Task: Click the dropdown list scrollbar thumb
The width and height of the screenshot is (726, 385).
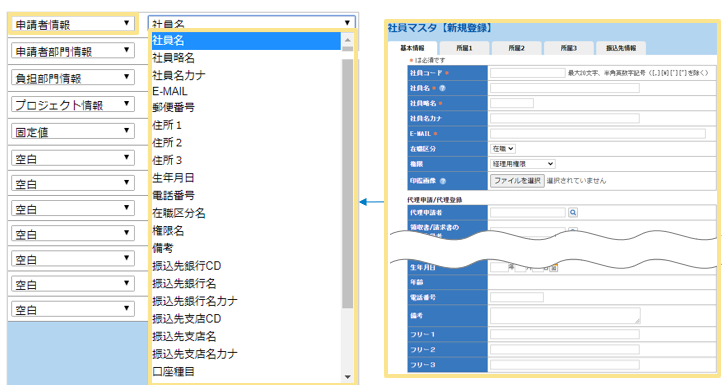Action: [348, 183]
